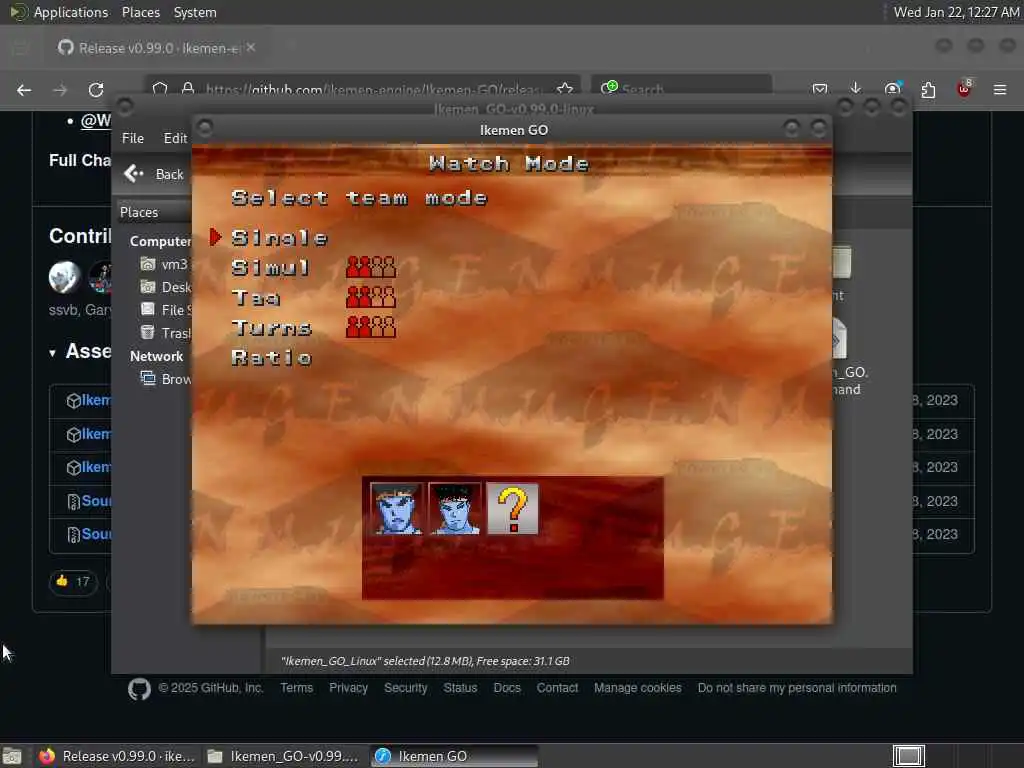Choose Tag team mode

click(256, 298)
